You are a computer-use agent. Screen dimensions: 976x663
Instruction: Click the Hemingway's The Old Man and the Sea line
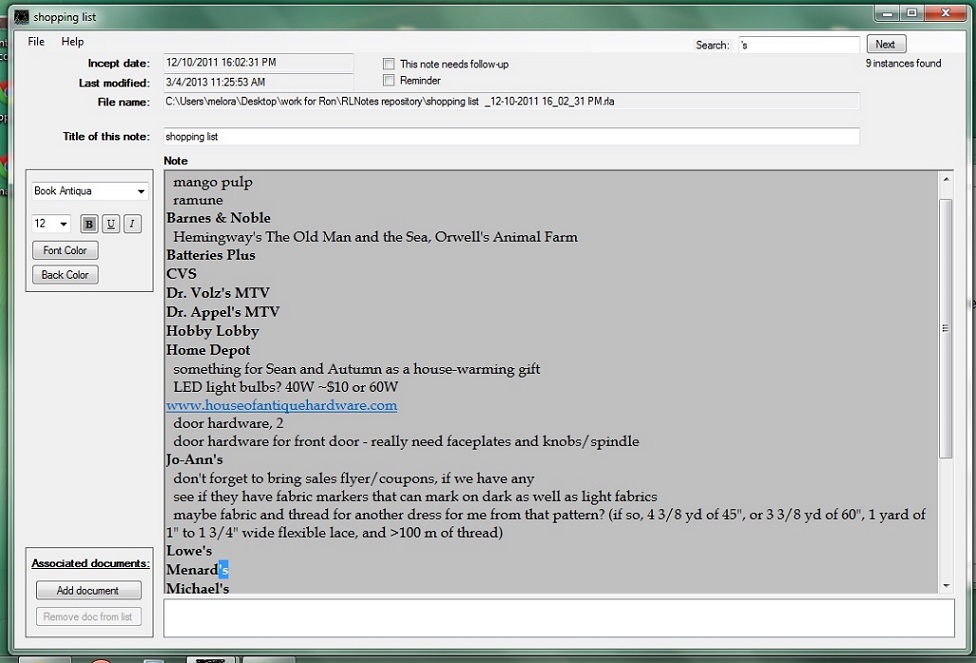click(x=375, y=237)
